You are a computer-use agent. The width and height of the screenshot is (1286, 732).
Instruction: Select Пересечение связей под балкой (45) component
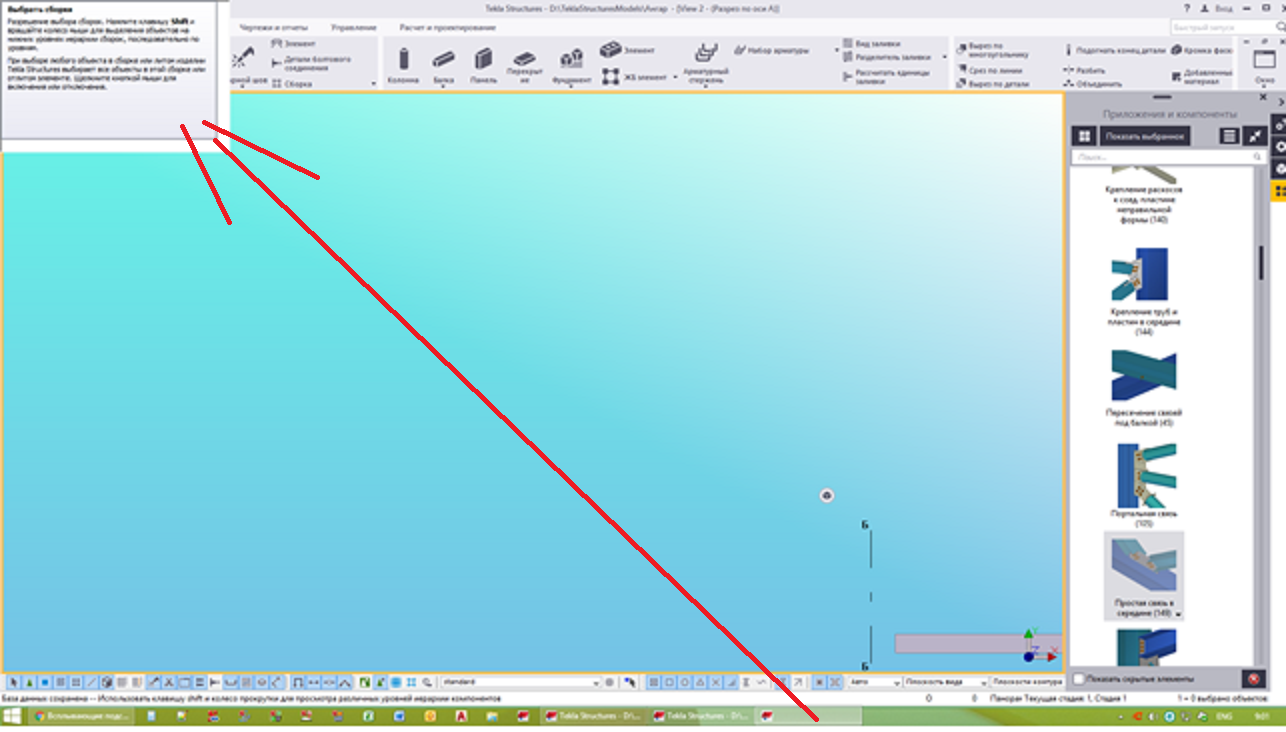[1145, 388]
